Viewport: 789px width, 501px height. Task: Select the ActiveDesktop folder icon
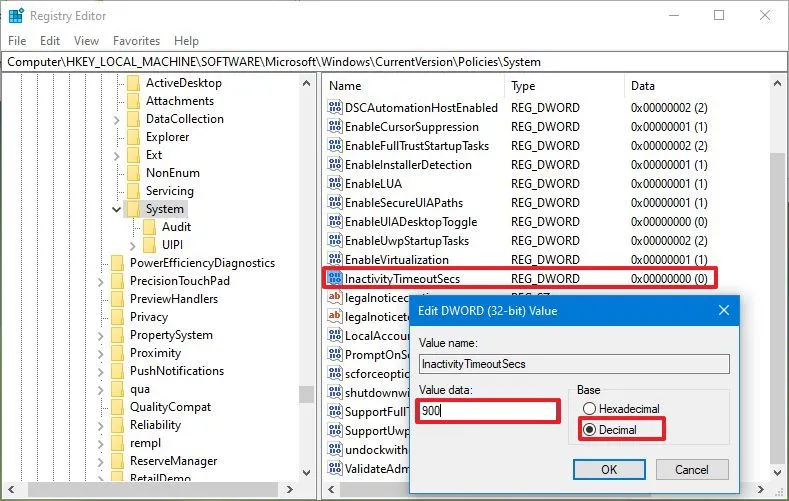tap(133, 83)
